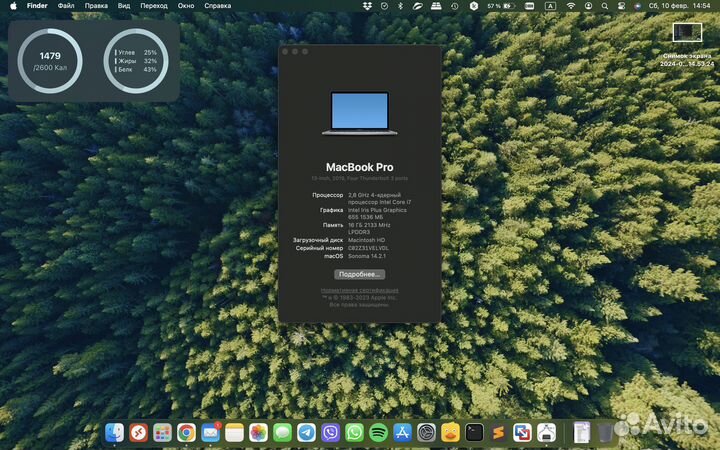Screen dimensions: 720x450
Task: Click the Подробнее... button
Action: (360, 274)
